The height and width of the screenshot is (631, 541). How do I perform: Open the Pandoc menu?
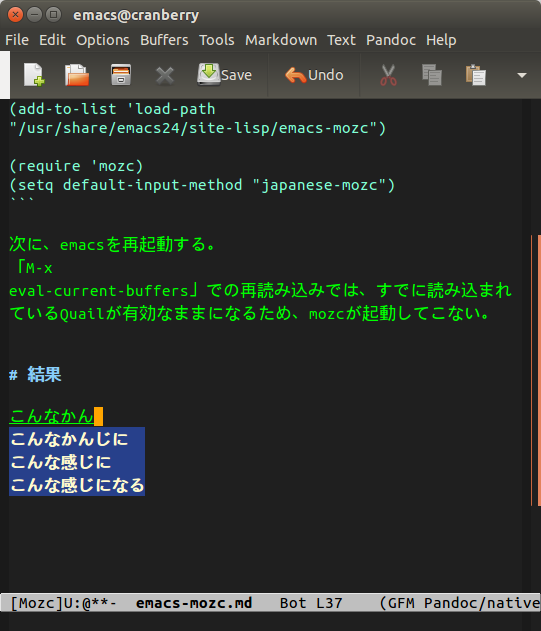tap(391, 40)
